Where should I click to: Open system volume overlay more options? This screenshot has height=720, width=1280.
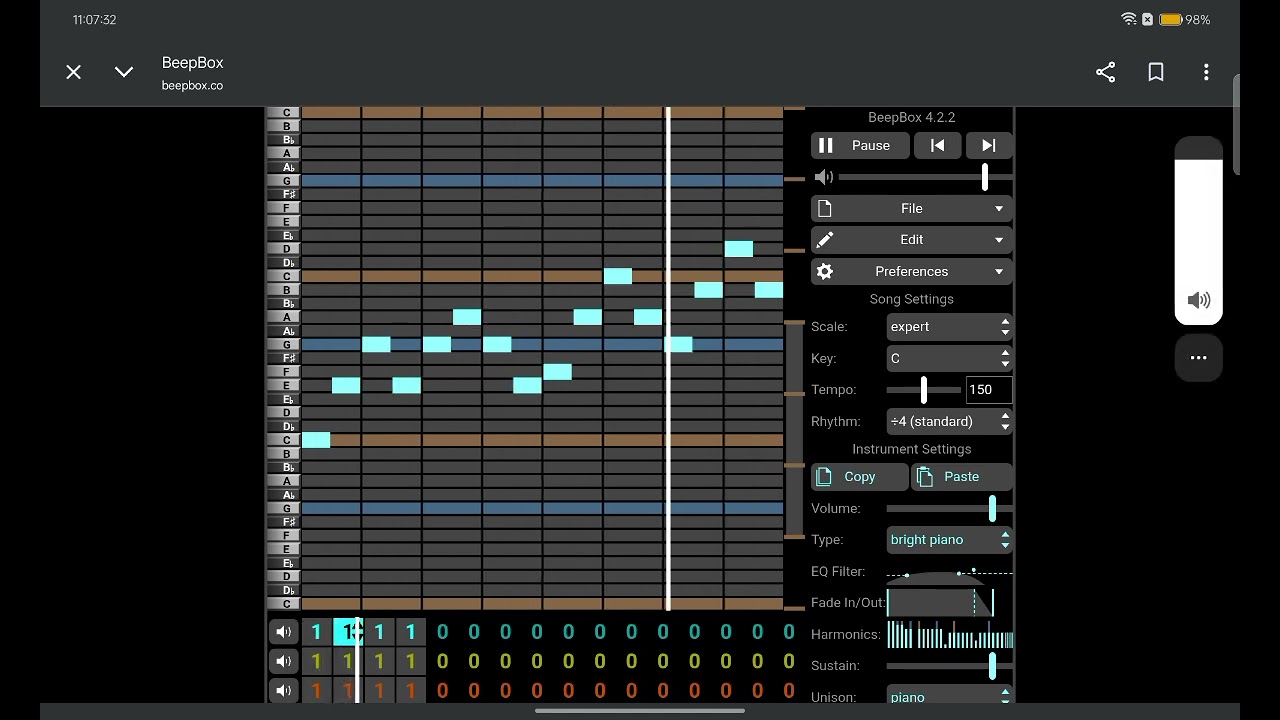(1198, 358)
